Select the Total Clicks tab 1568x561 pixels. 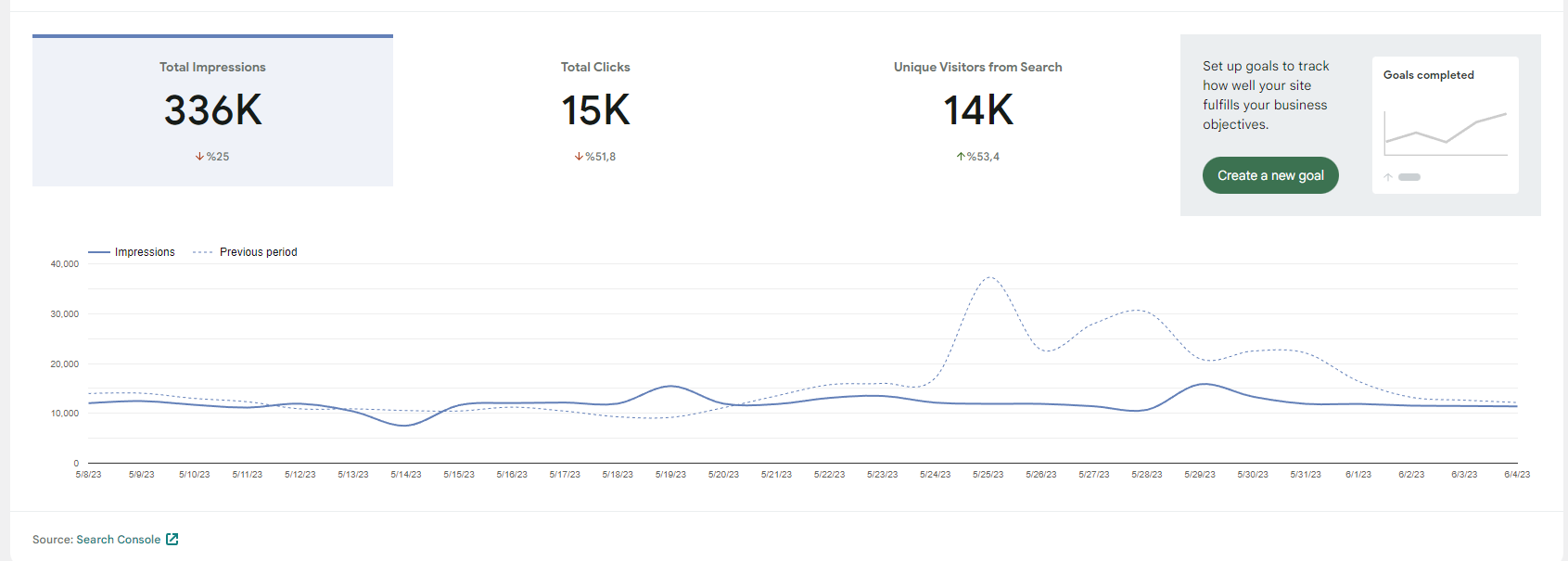pyautogui.click(x=595, y=110)
